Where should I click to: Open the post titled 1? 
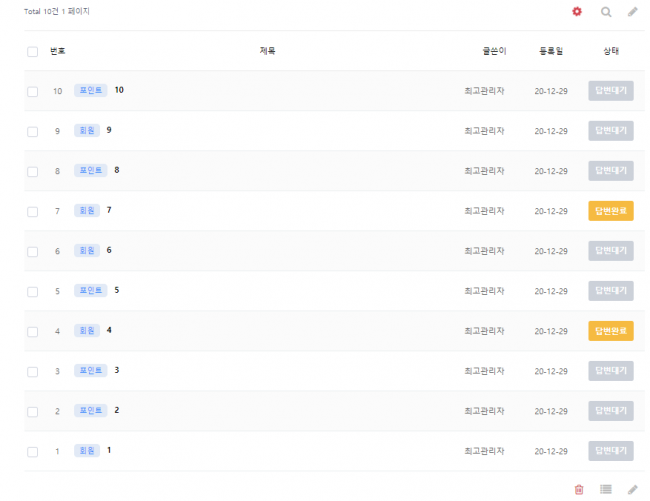(x=109, y=450)
